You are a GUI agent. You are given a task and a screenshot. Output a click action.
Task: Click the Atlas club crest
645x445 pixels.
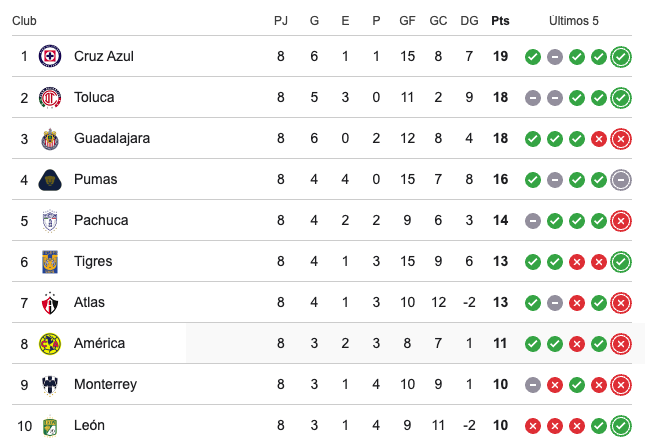pyautogui.click(x=49, y=302)
